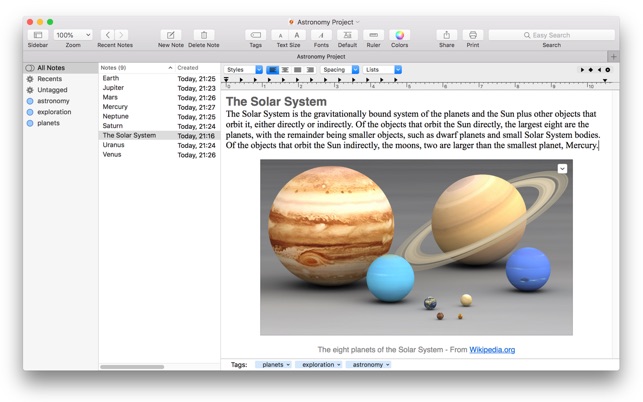Viewport: 643px width, 402px height.
Task: Open the Wikipedia.org link
Action: (492, 350)
